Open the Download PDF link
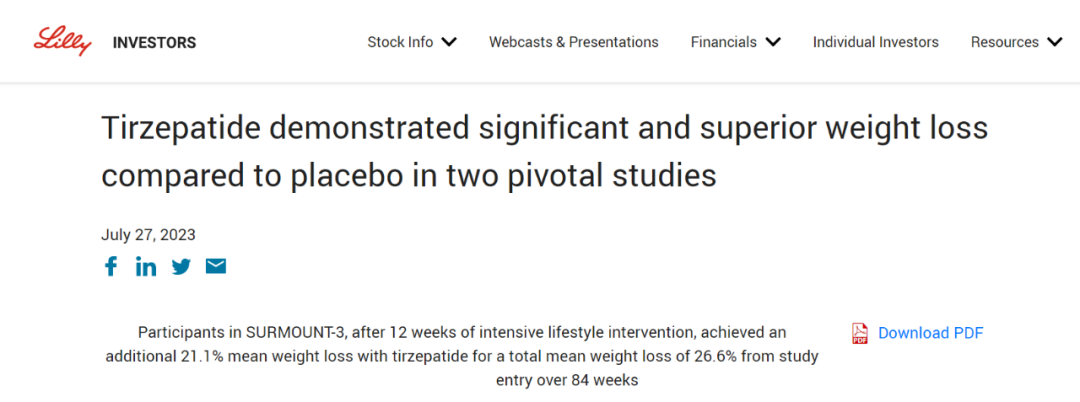This screenshot has width=1080, height=402. 931,333
